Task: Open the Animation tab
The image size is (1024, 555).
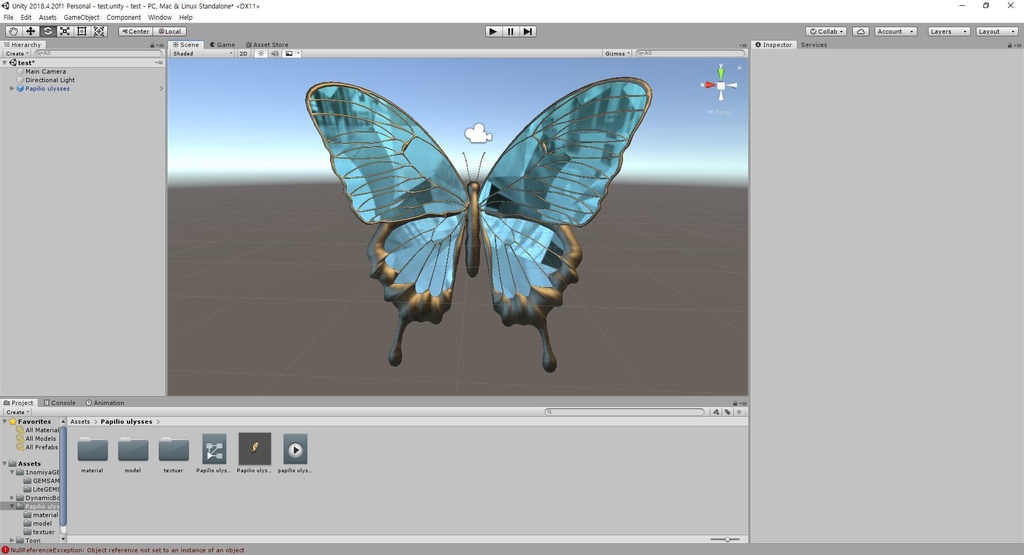Action: coord(104,403)
